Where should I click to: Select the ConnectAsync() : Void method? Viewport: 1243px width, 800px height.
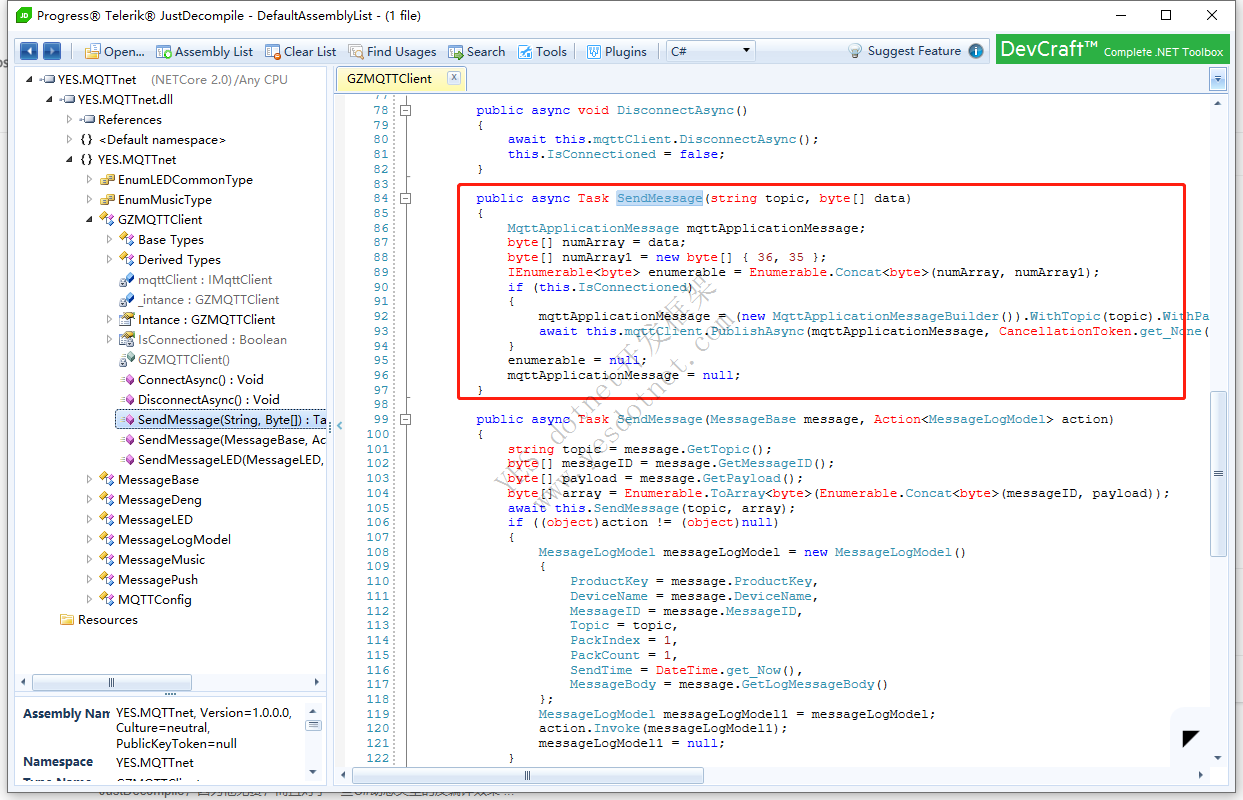[201, 379]
